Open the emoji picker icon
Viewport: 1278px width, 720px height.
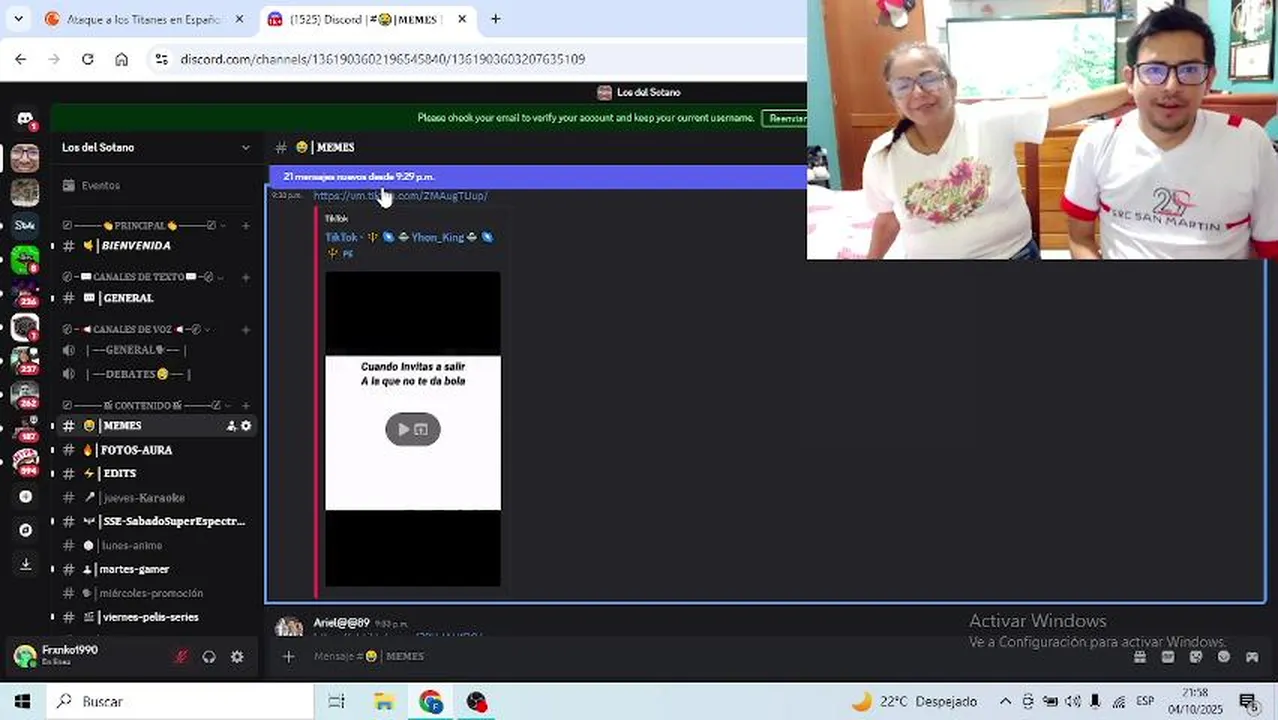[1224, 657]
